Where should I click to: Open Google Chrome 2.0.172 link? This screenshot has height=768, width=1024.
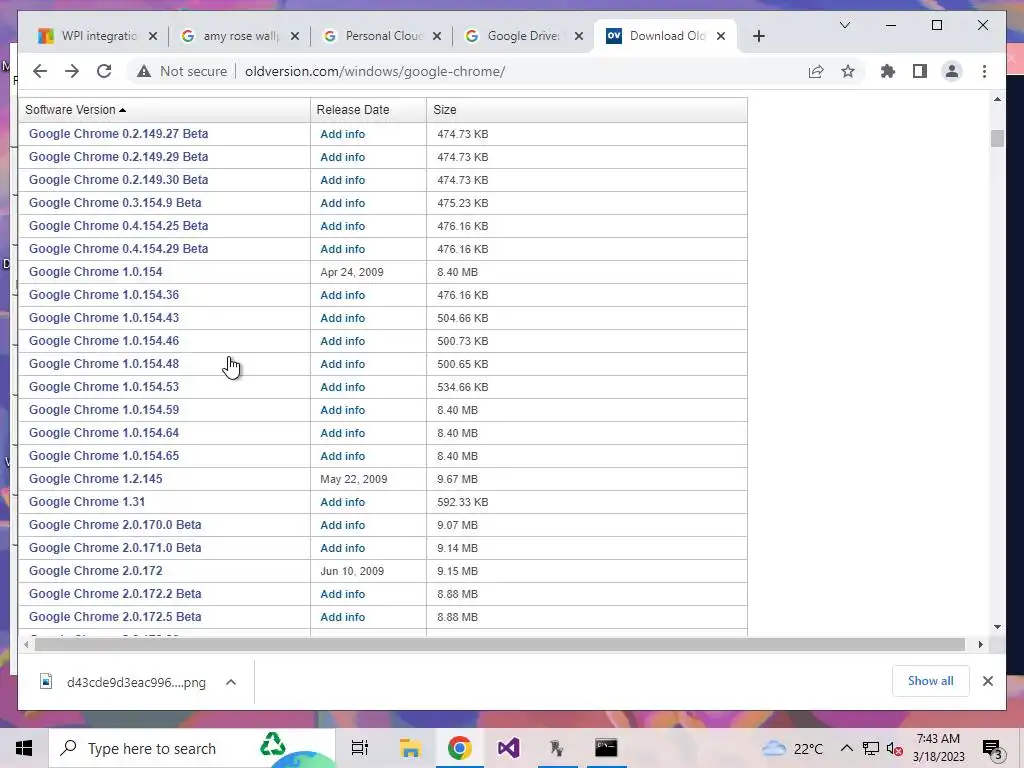click(95, 571)
